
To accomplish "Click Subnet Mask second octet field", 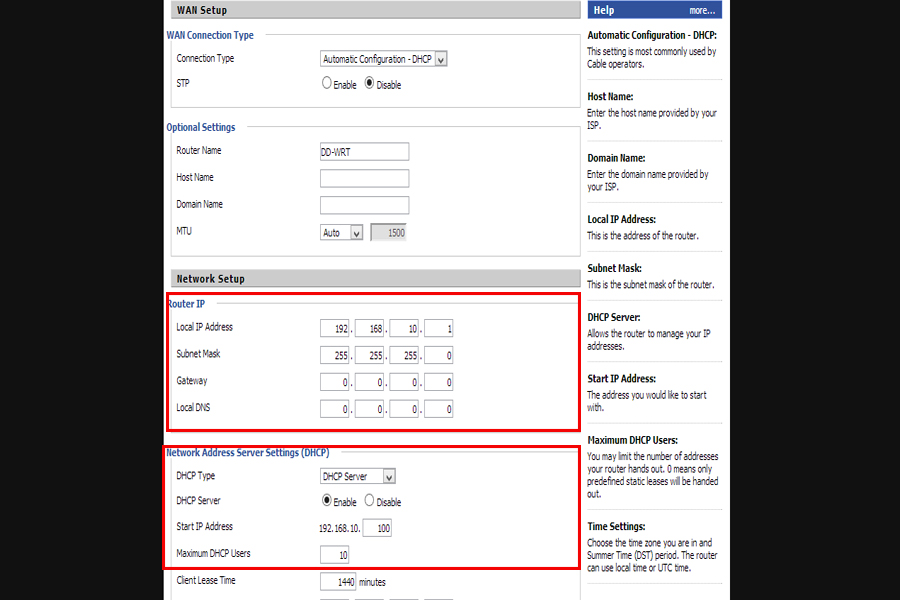I will [x=369, y=355].
